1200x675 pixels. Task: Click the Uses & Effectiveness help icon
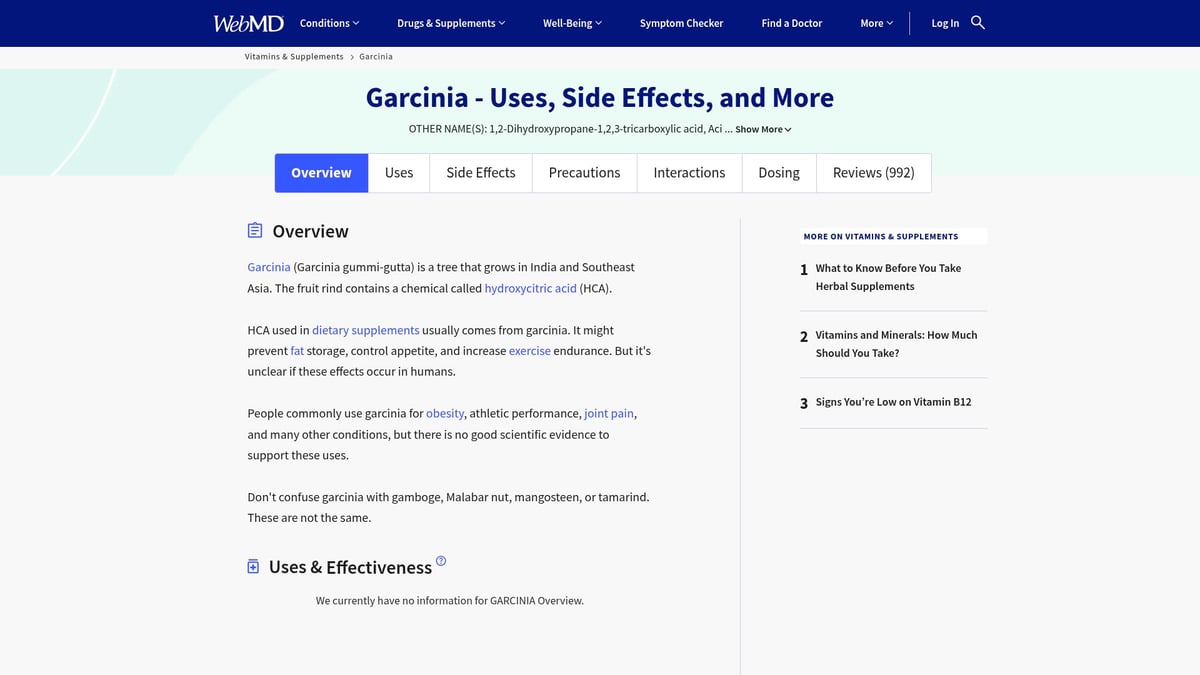pyautogui.click(x=441, y=561)
